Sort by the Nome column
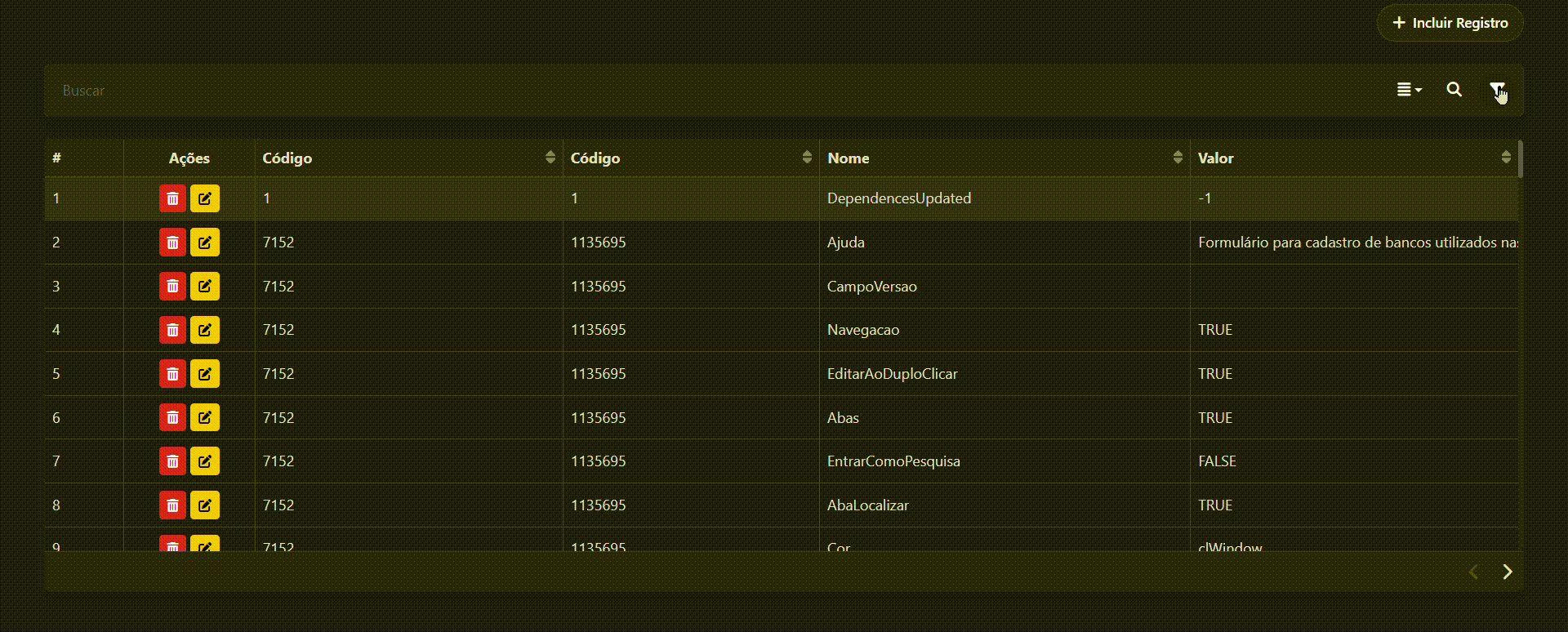Screen dimensions: 1568x632 click(x=1177, y=158)
